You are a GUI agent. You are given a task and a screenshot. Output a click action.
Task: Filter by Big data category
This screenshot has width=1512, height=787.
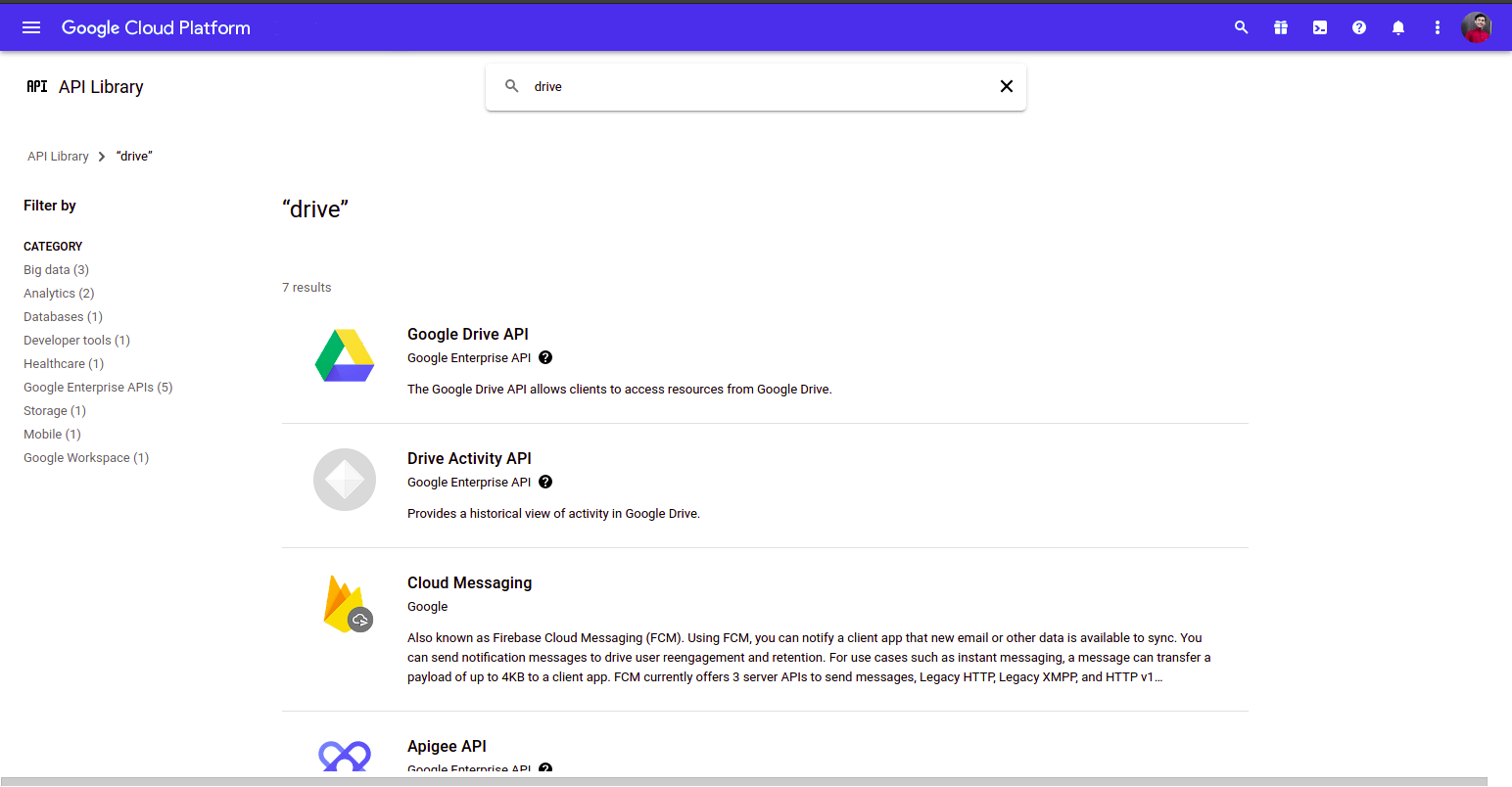tap(56, 269)
